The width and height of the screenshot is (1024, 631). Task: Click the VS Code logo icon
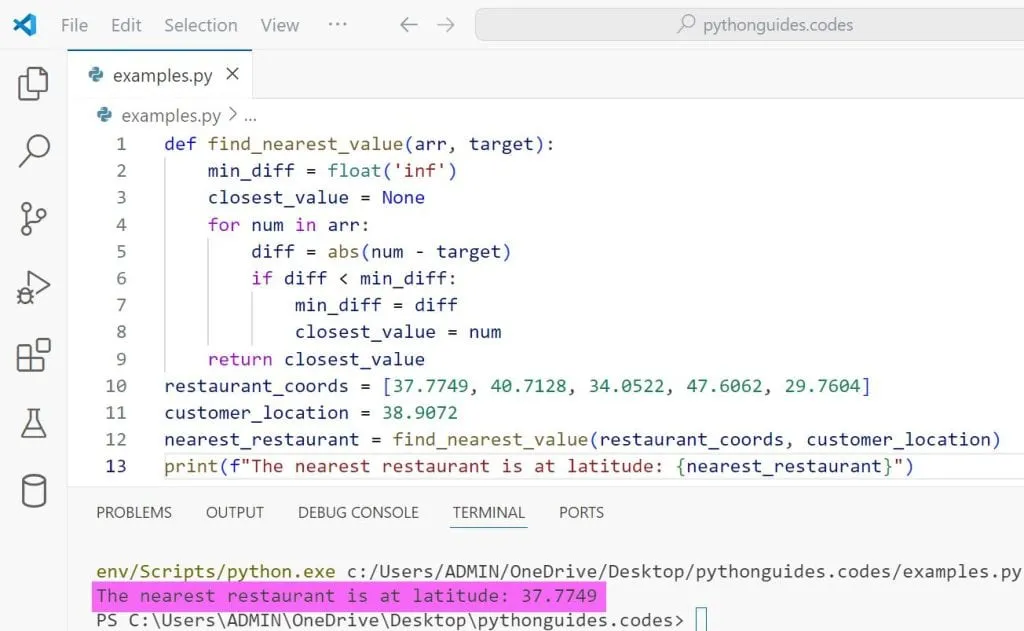pyautogui.click(x=25, y=25)
